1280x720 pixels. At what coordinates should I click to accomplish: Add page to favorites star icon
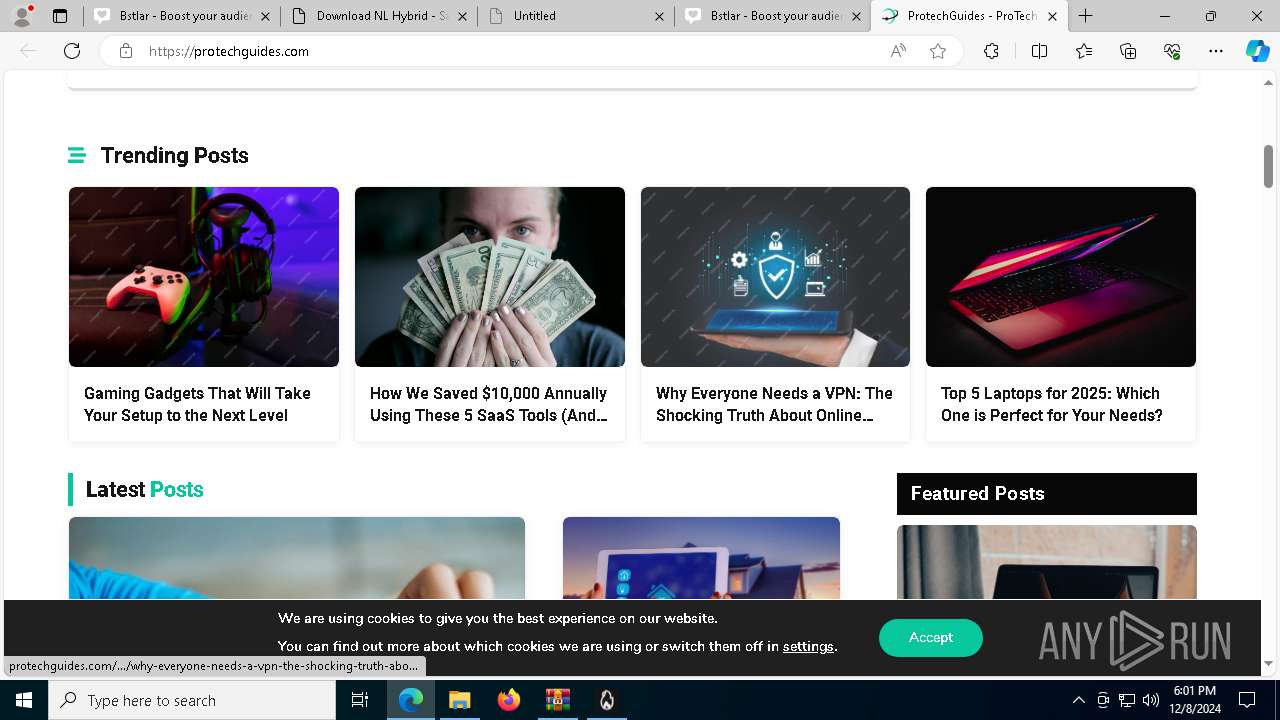point(938,51)
